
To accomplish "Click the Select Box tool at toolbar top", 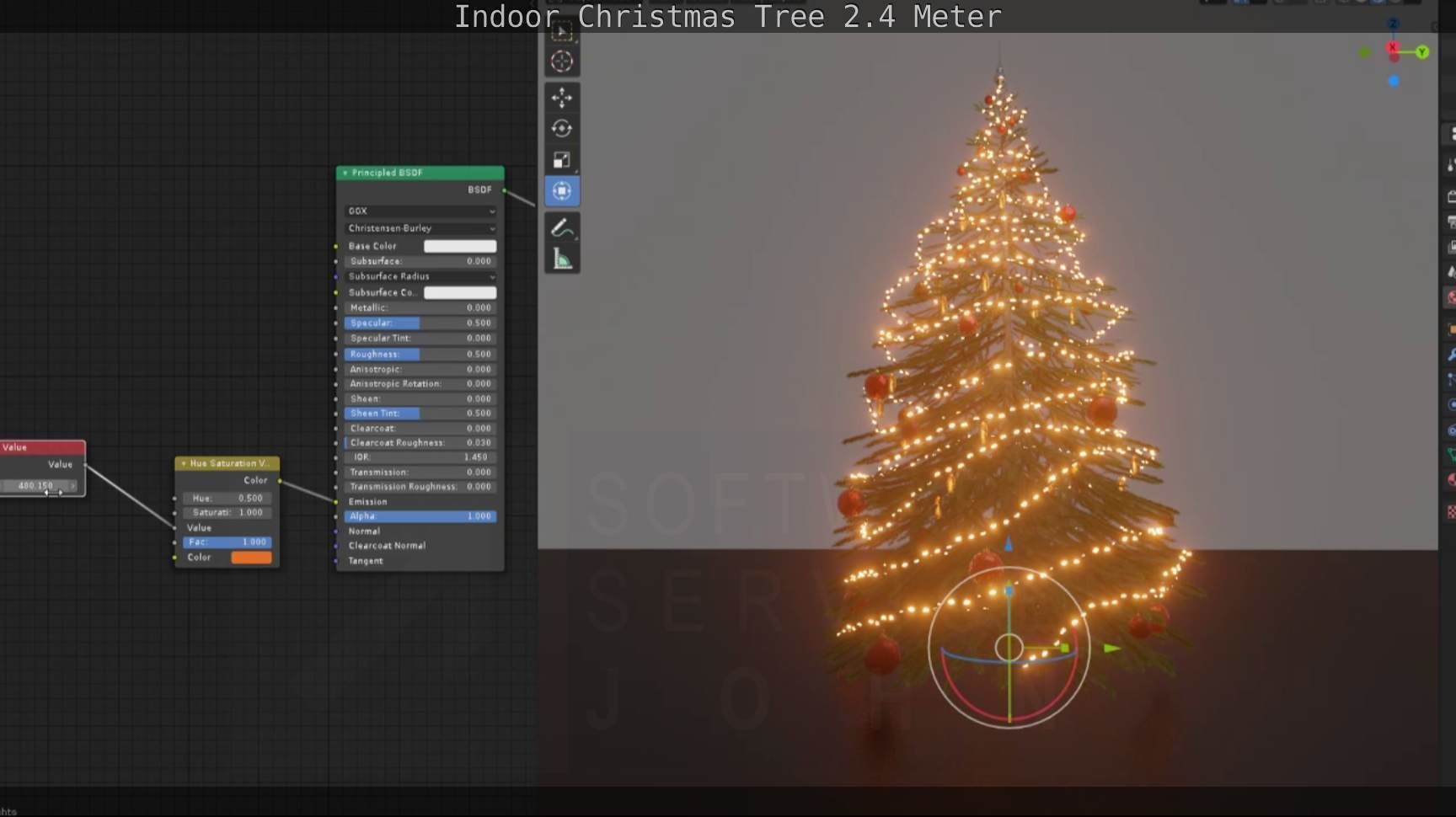I will [562, 32].
